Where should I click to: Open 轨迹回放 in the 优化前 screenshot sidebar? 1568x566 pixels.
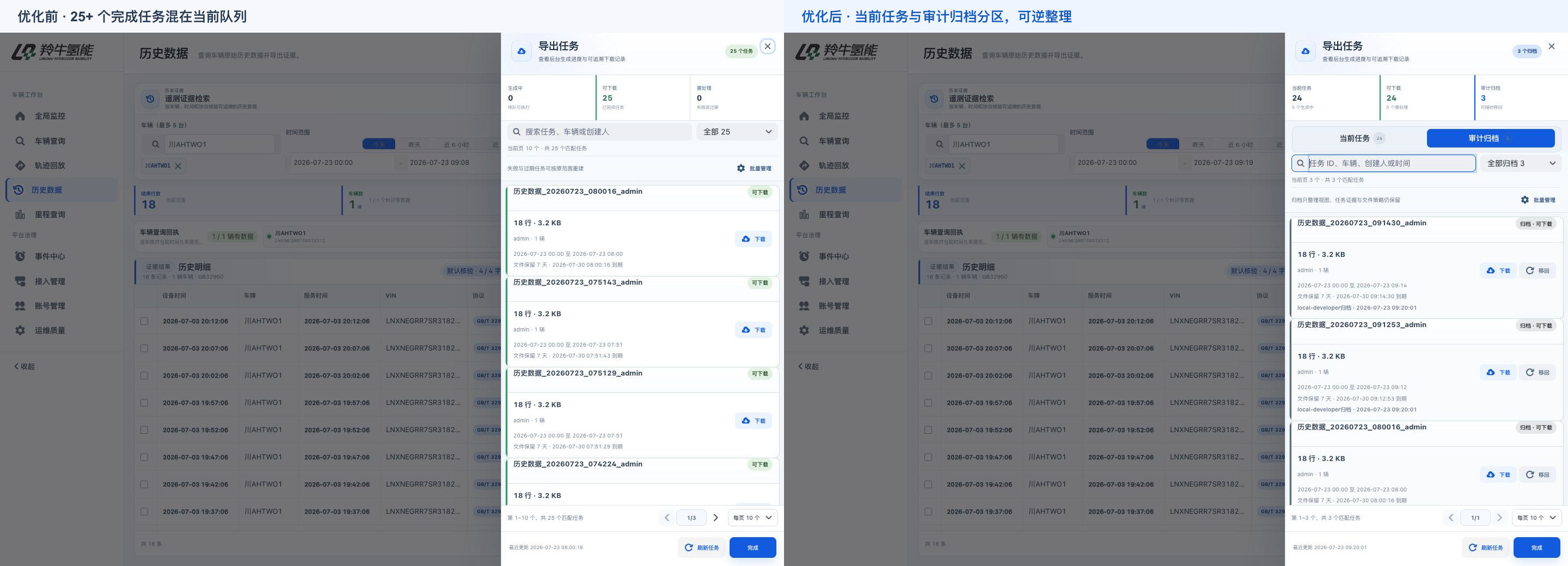(61, 165)
